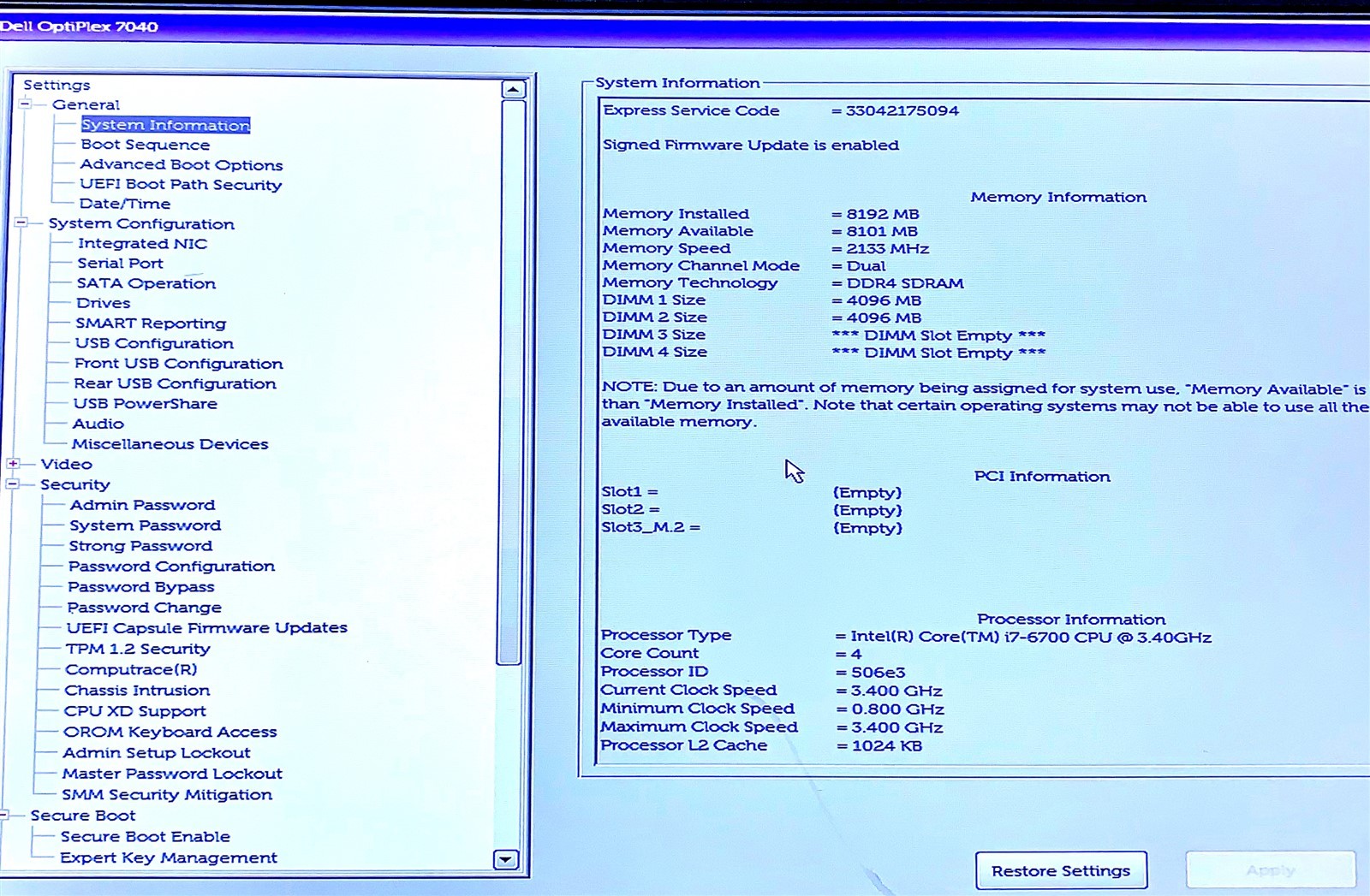1370x896 pixels.
Task: Select the Audio entry
Action: [98, 424]
